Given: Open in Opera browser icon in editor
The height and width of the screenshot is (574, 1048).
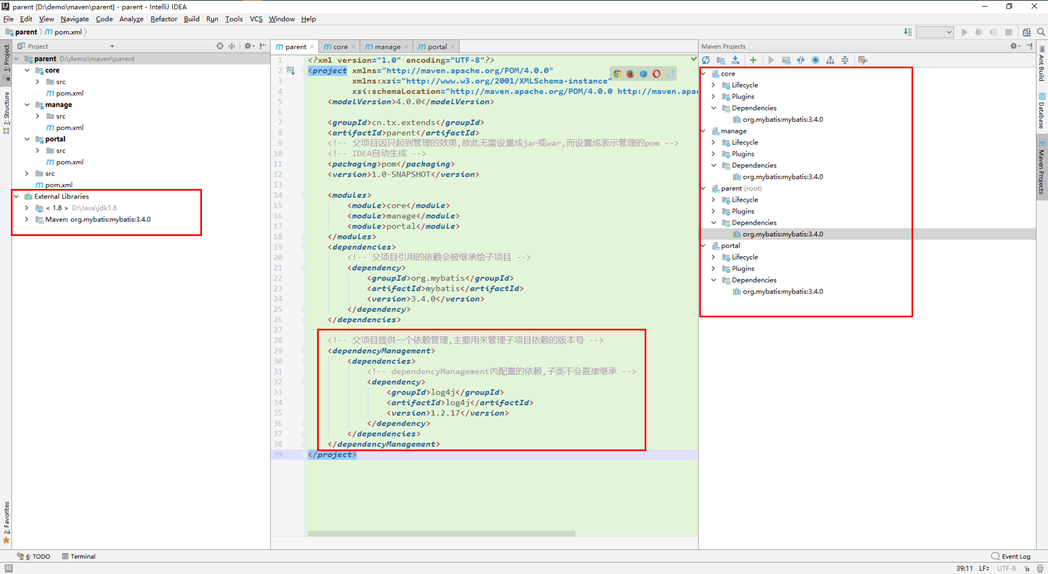Looking at the screenshot, I should tap(656, 74).
